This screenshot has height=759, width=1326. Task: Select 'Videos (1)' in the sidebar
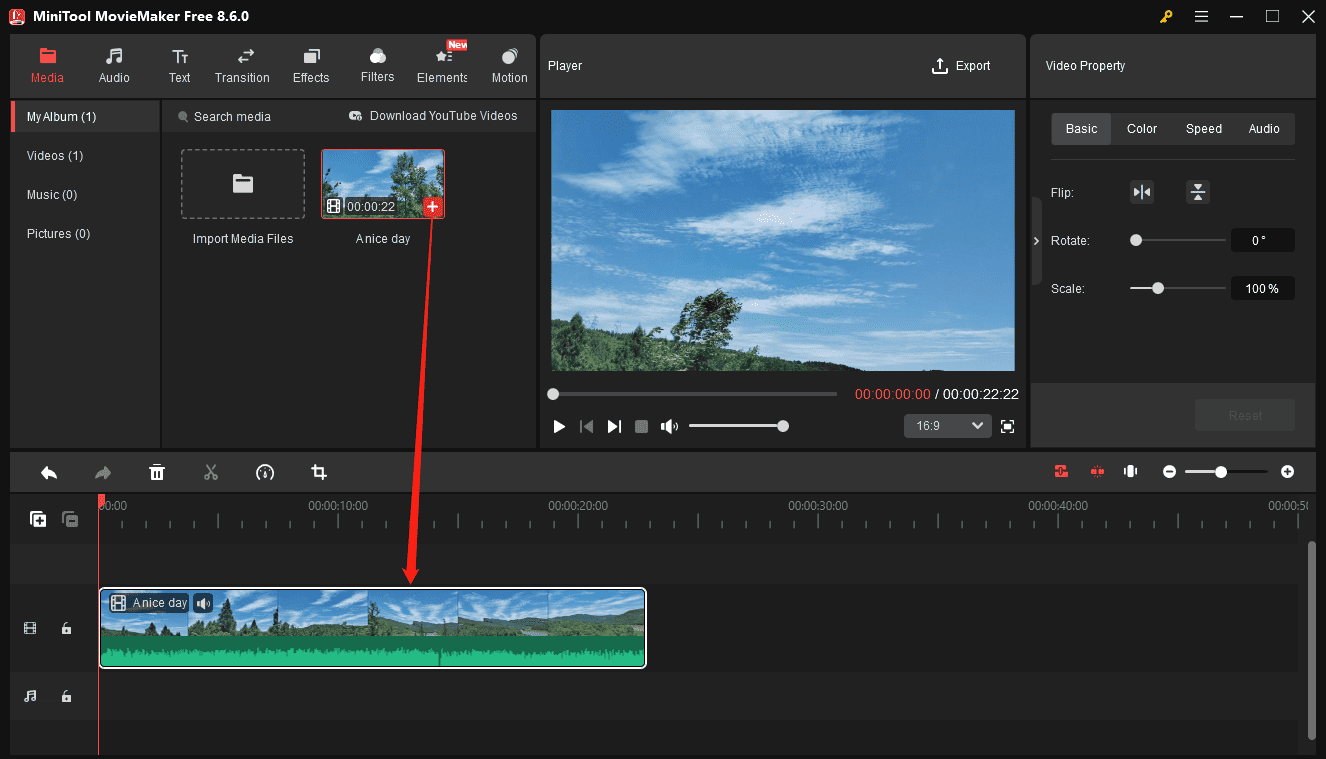point(54,155)
